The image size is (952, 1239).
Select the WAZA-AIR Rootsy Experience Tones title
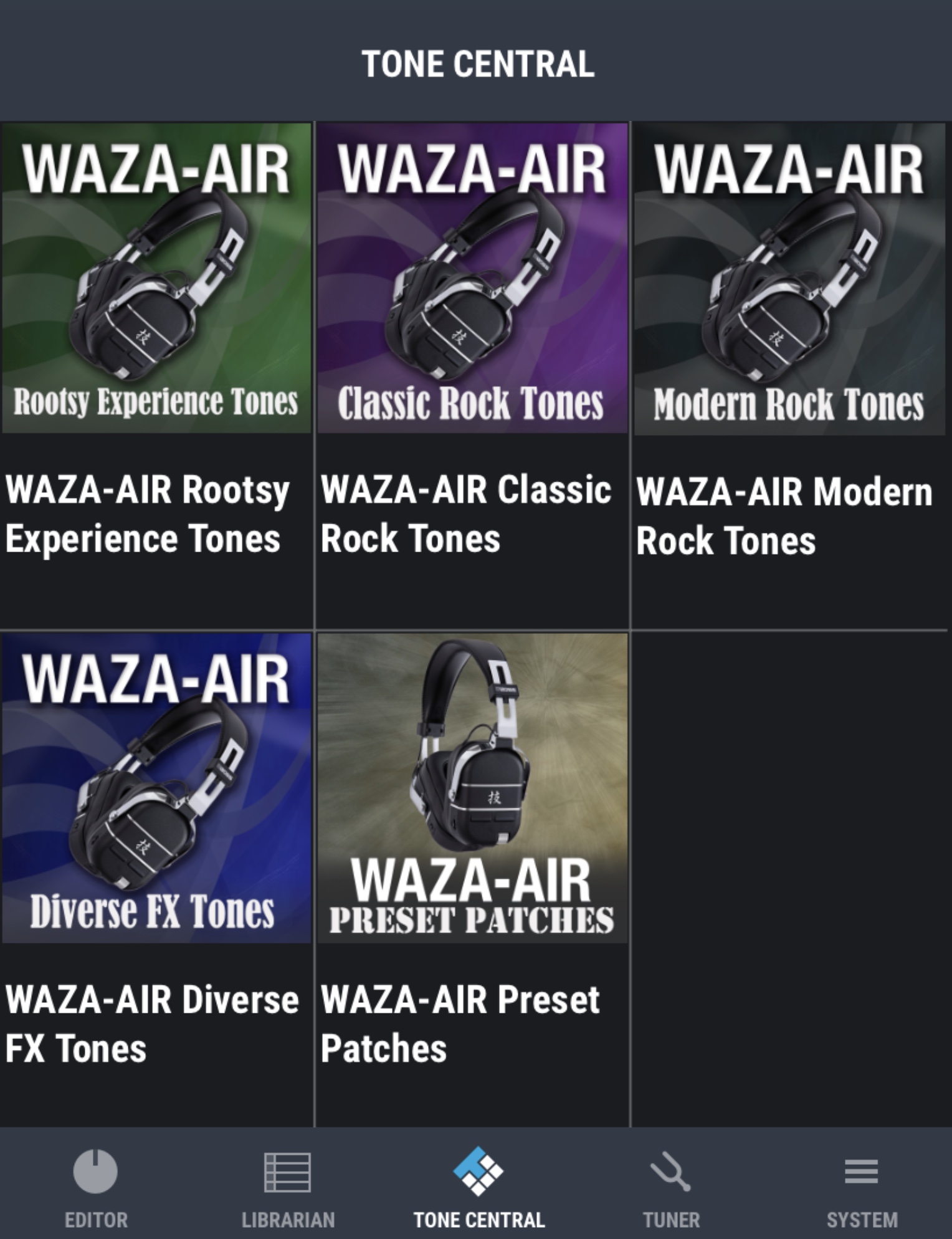[x=148, y=514]
